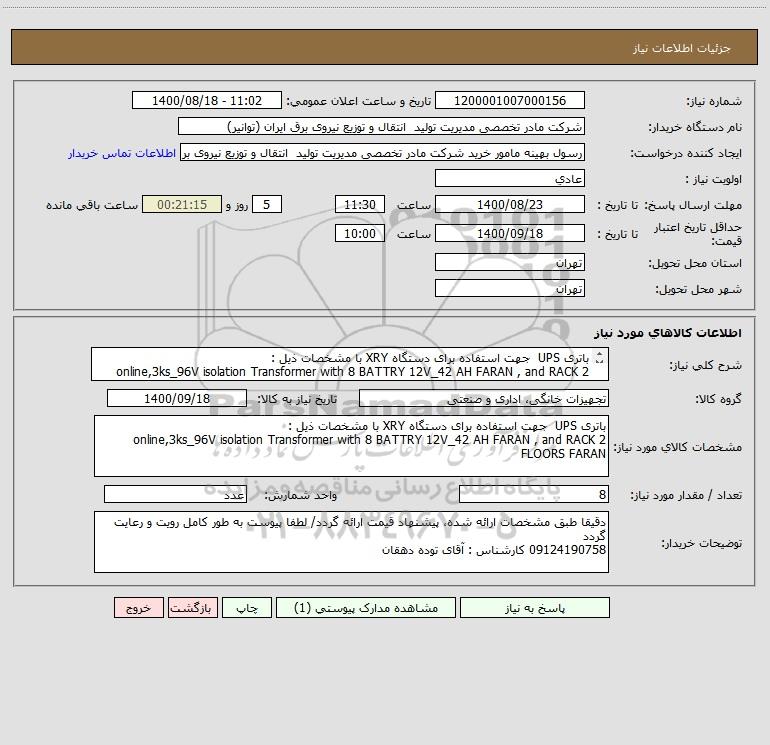Click the توضیحات خریدار label

701,543
